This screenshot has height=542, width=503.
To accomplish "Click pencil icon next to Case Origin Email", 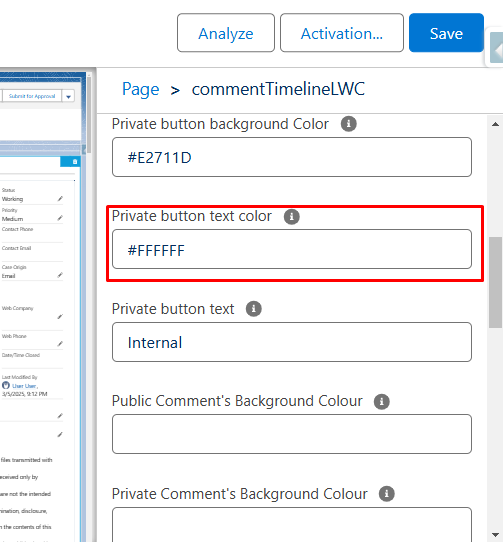I will pyautogui.click(x=60, y=275).
